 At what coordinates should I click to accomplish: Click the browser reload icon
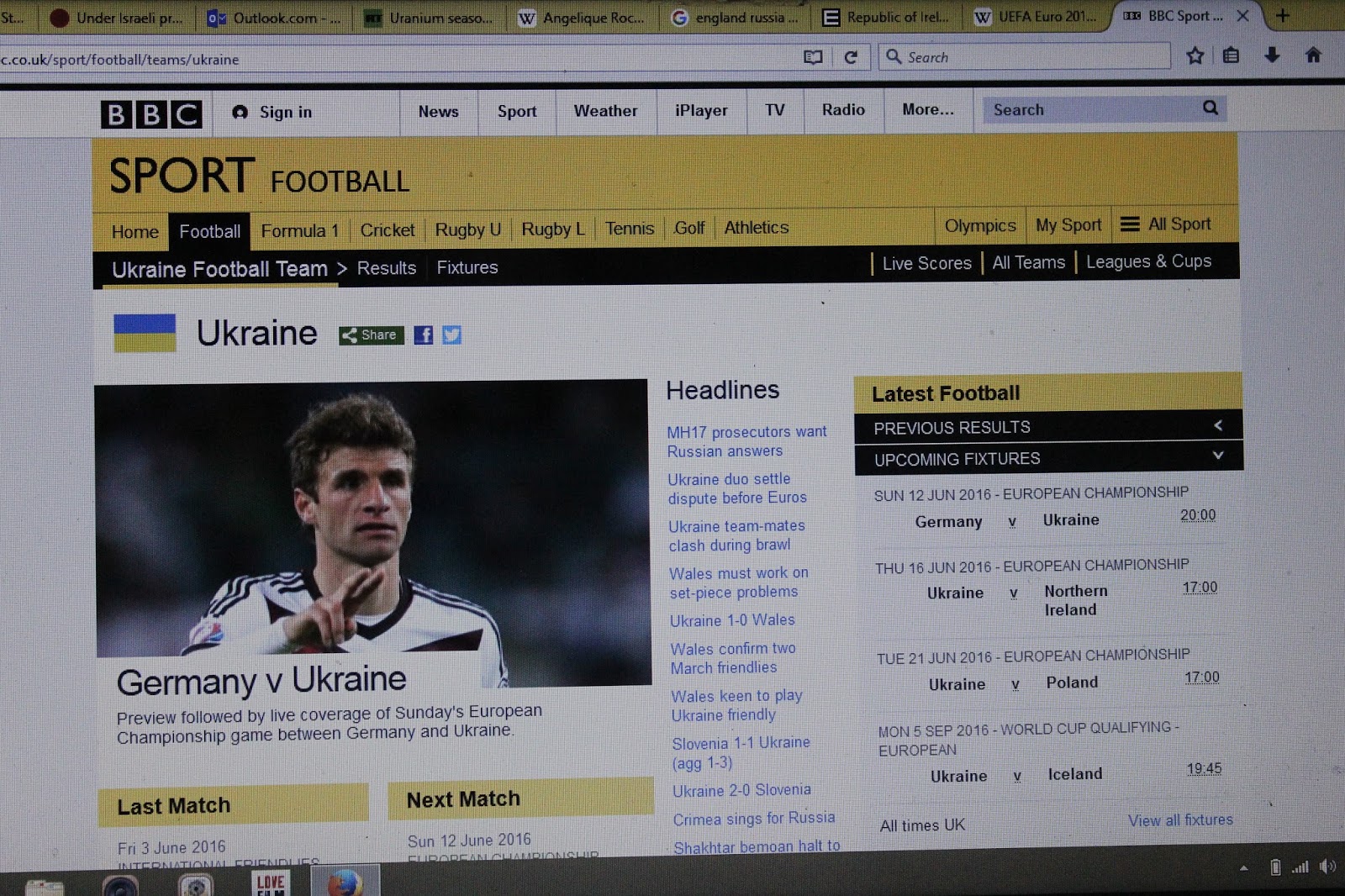(851, 57)
